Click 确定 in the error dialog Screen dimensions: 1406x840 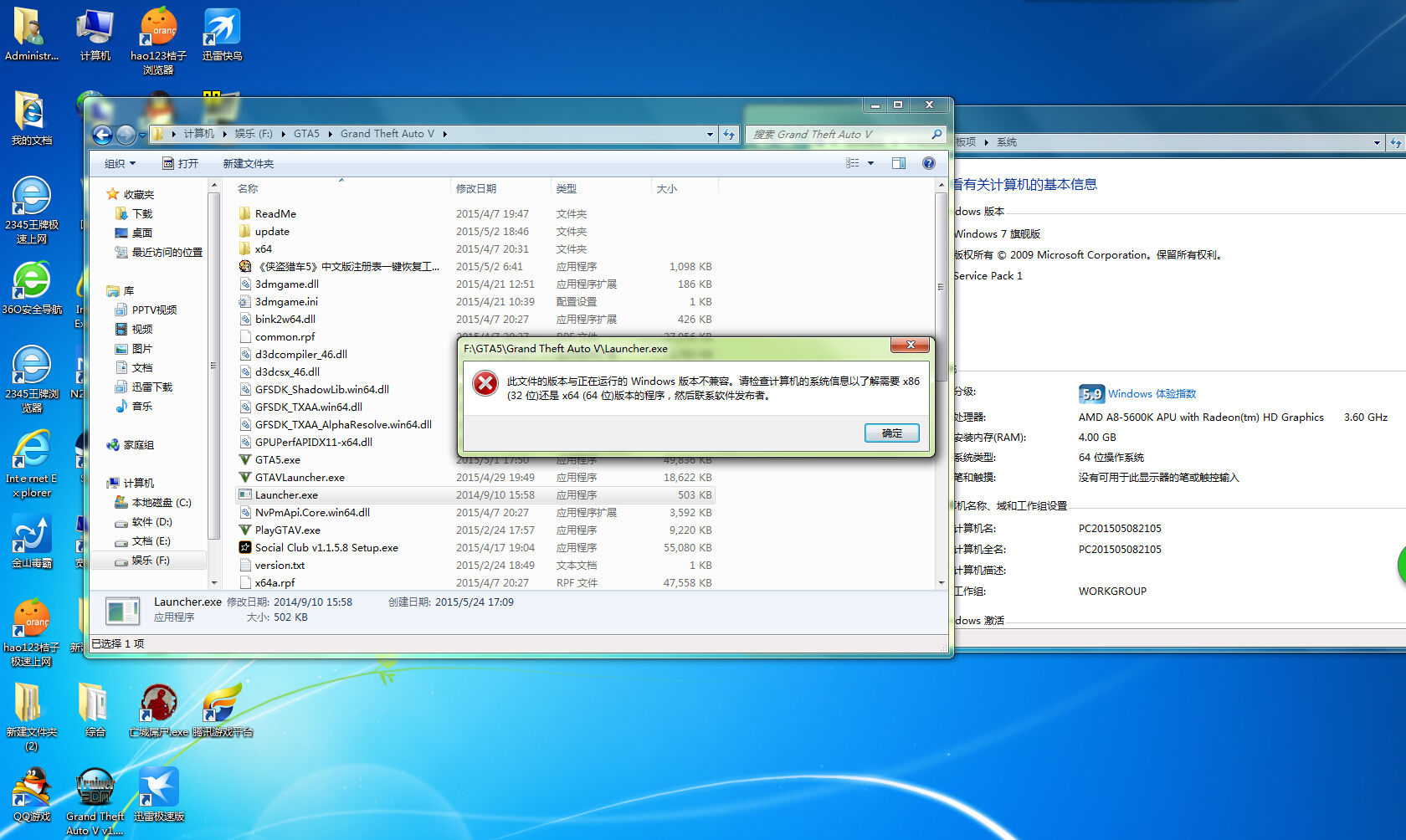[892, 433]
